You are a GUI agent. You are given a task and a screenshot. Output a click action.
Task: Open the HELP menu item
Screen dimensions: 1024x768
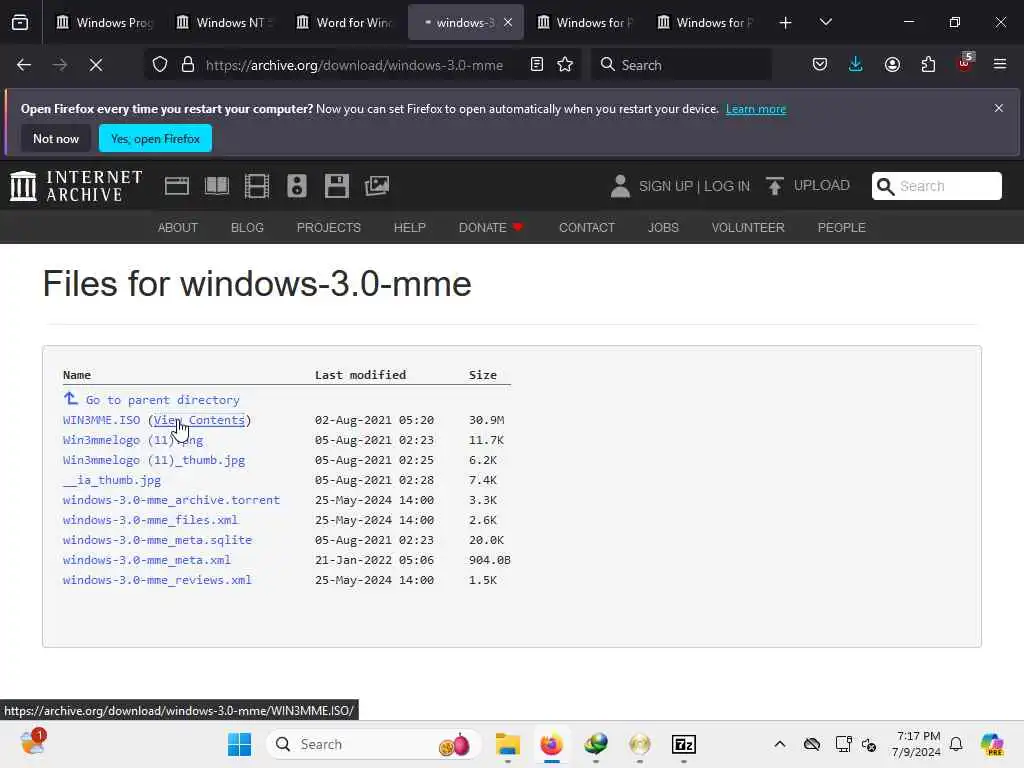click(409, 227)
